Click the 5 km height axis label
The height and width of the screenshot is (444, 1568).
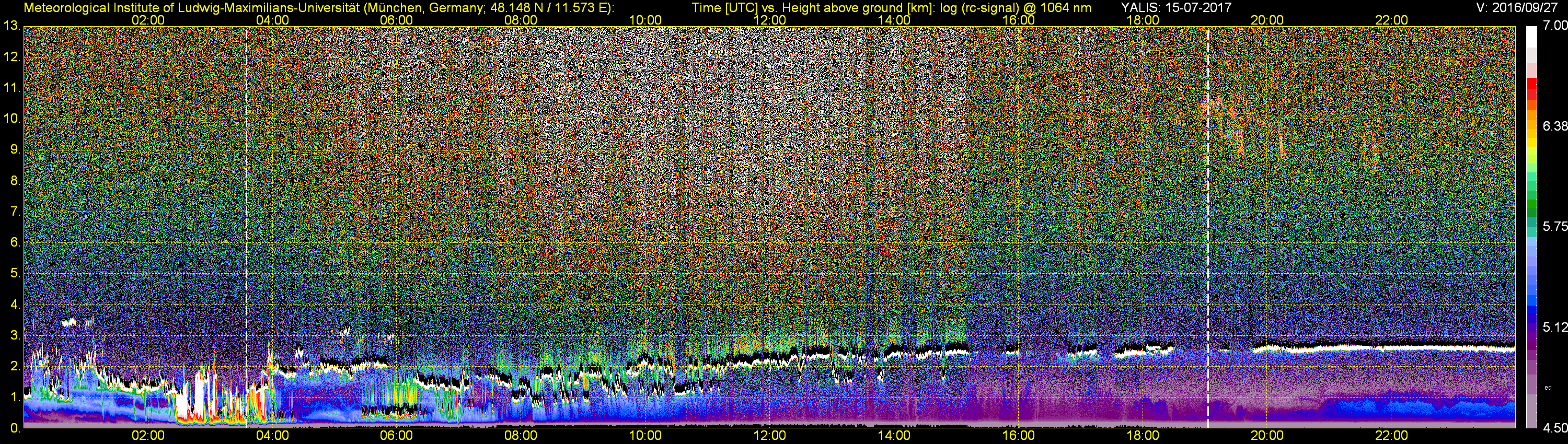(x=15, y=273)
